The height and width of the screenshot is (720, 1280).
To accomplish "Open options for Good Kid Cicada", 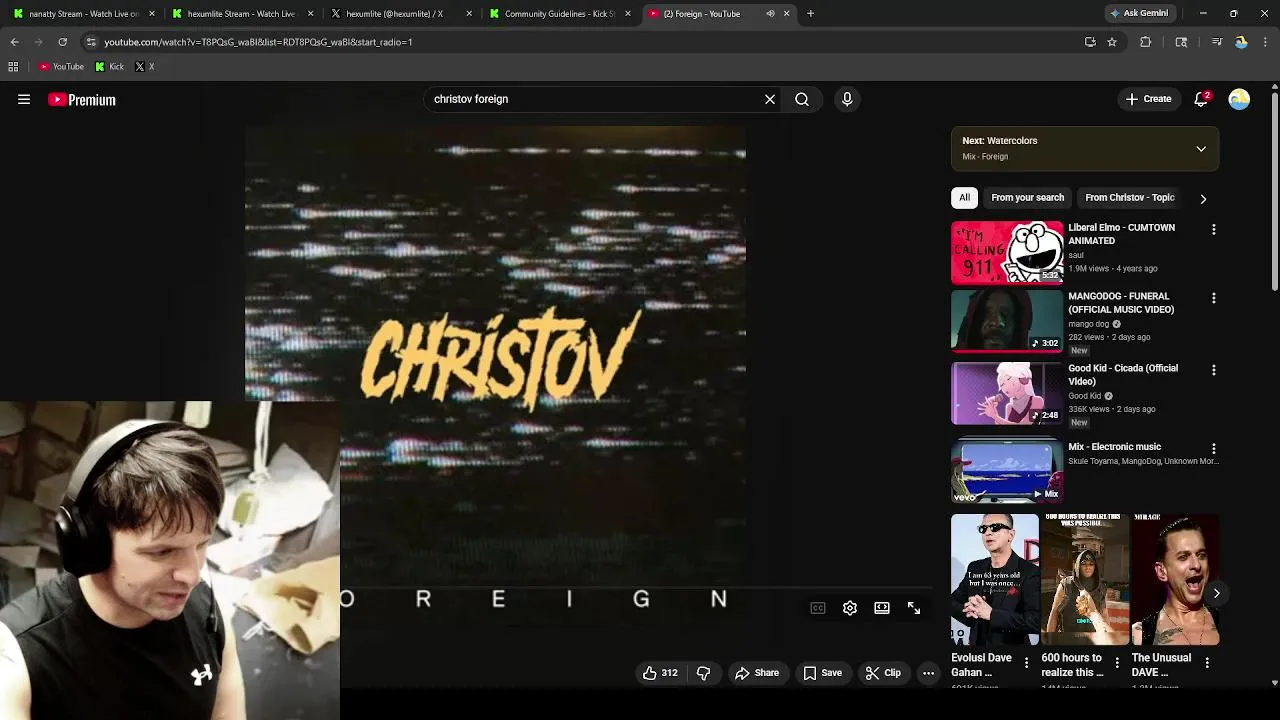I will pos(1213,370).
